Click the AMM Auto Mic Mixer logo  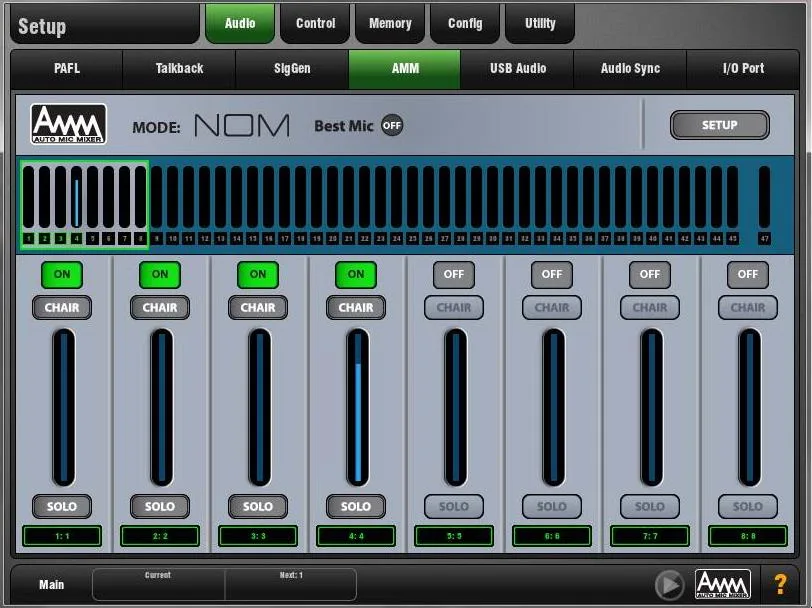(68, 124)
